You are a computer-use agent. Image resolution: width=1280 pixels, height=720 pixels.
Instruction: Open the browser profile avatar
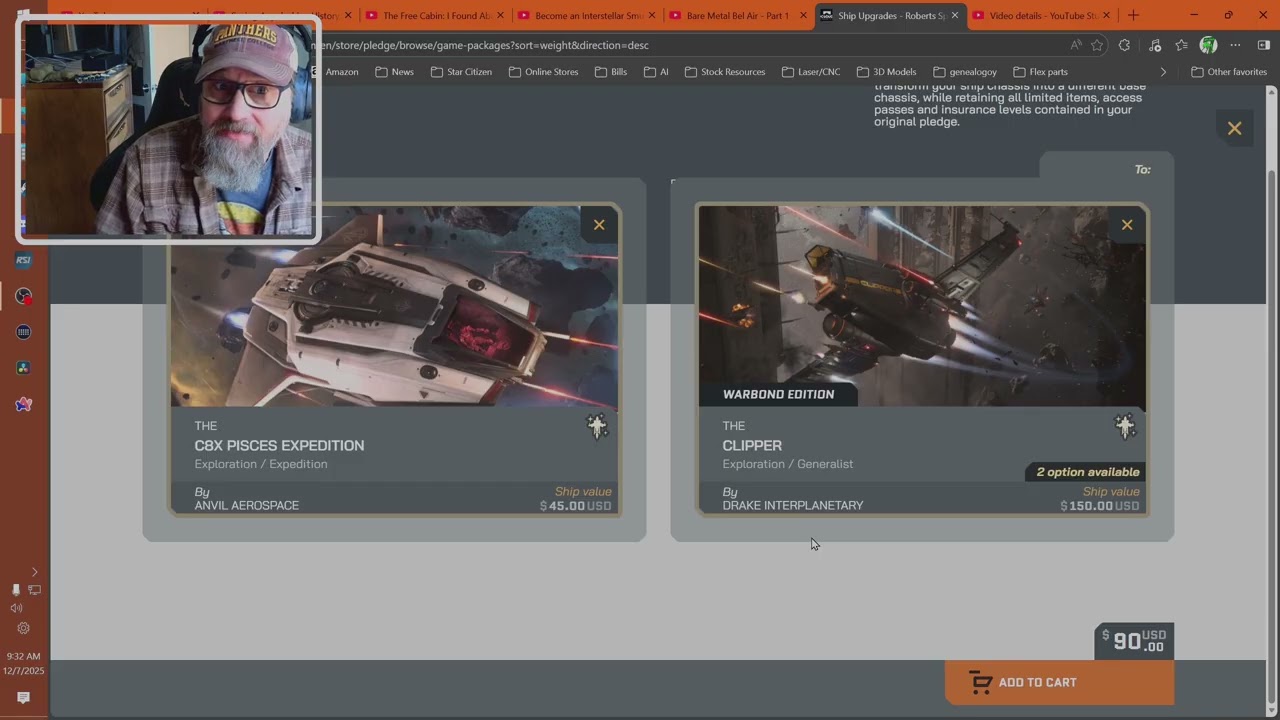coord(1208,45)
